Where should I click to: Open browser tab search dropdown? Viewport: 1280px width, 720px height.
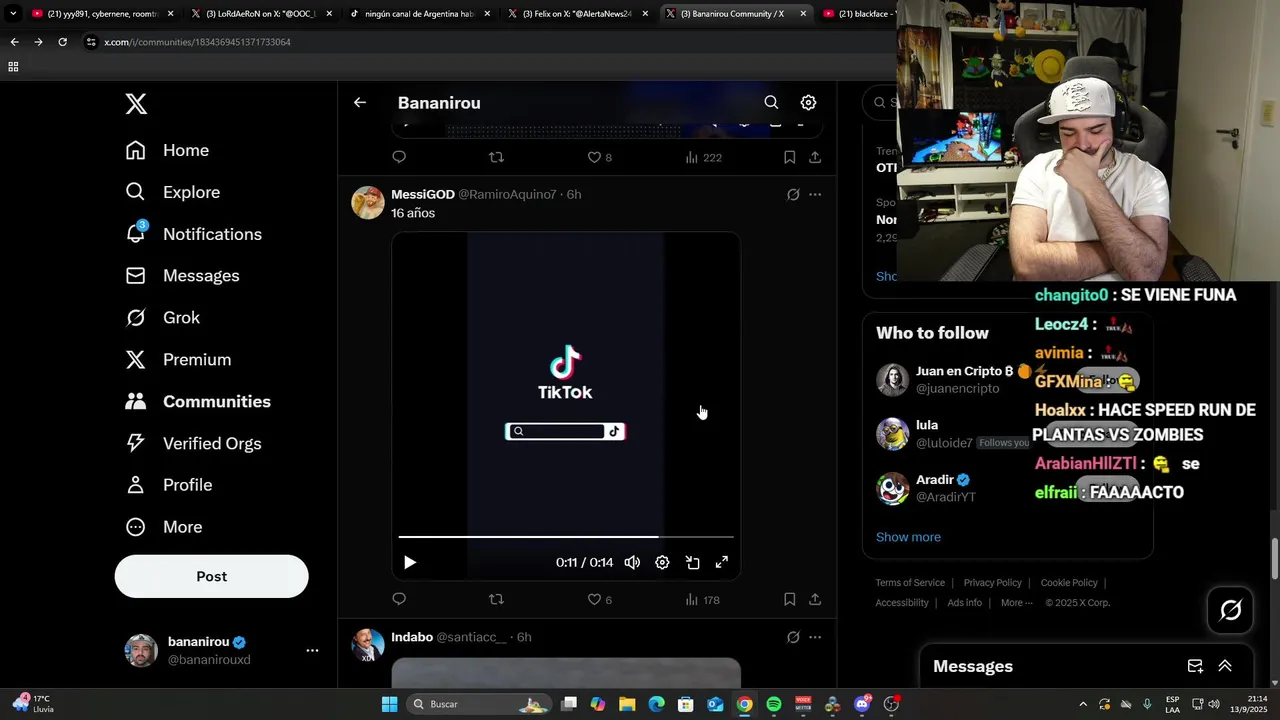(13, 14)
